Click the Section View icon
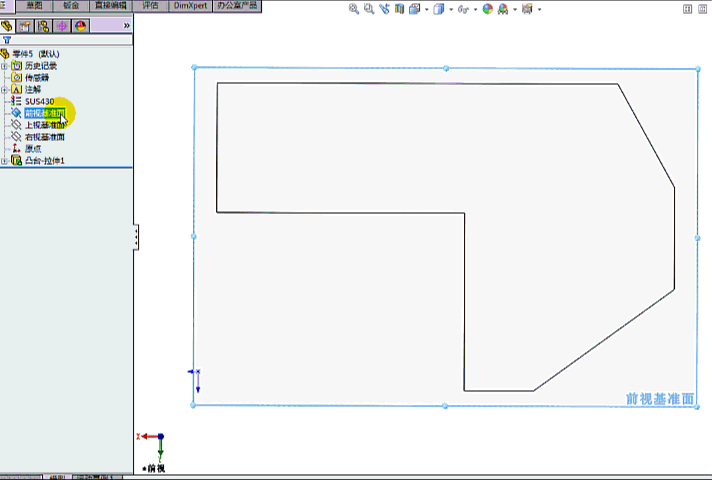 (399, 9)
